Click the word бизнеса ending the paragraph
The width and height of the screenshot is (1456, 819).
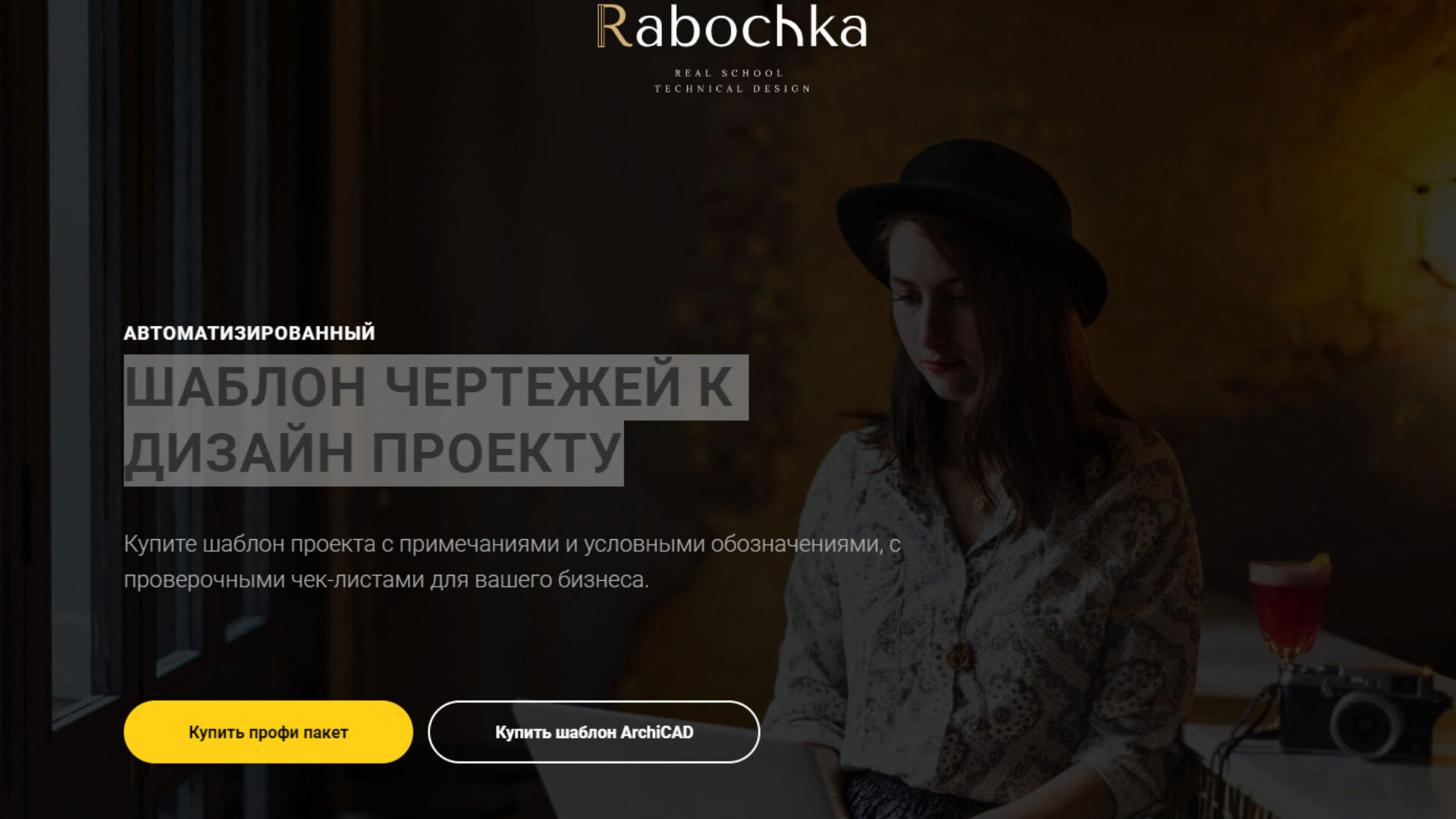603,580
